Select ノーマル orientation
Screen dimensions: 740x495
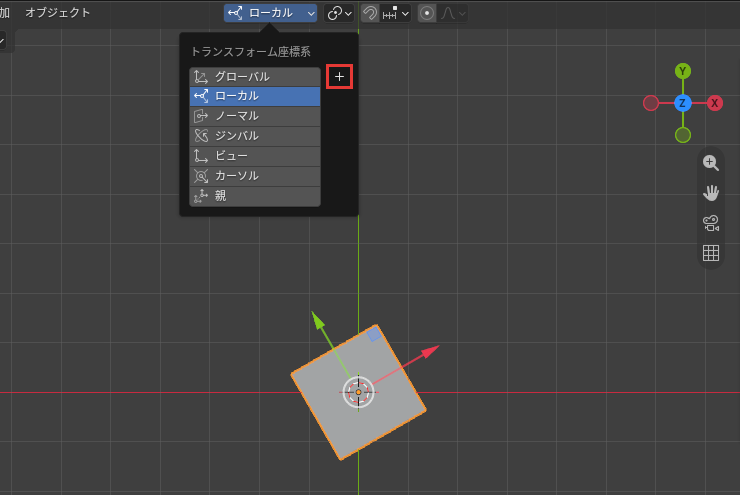tap(255, 116)
